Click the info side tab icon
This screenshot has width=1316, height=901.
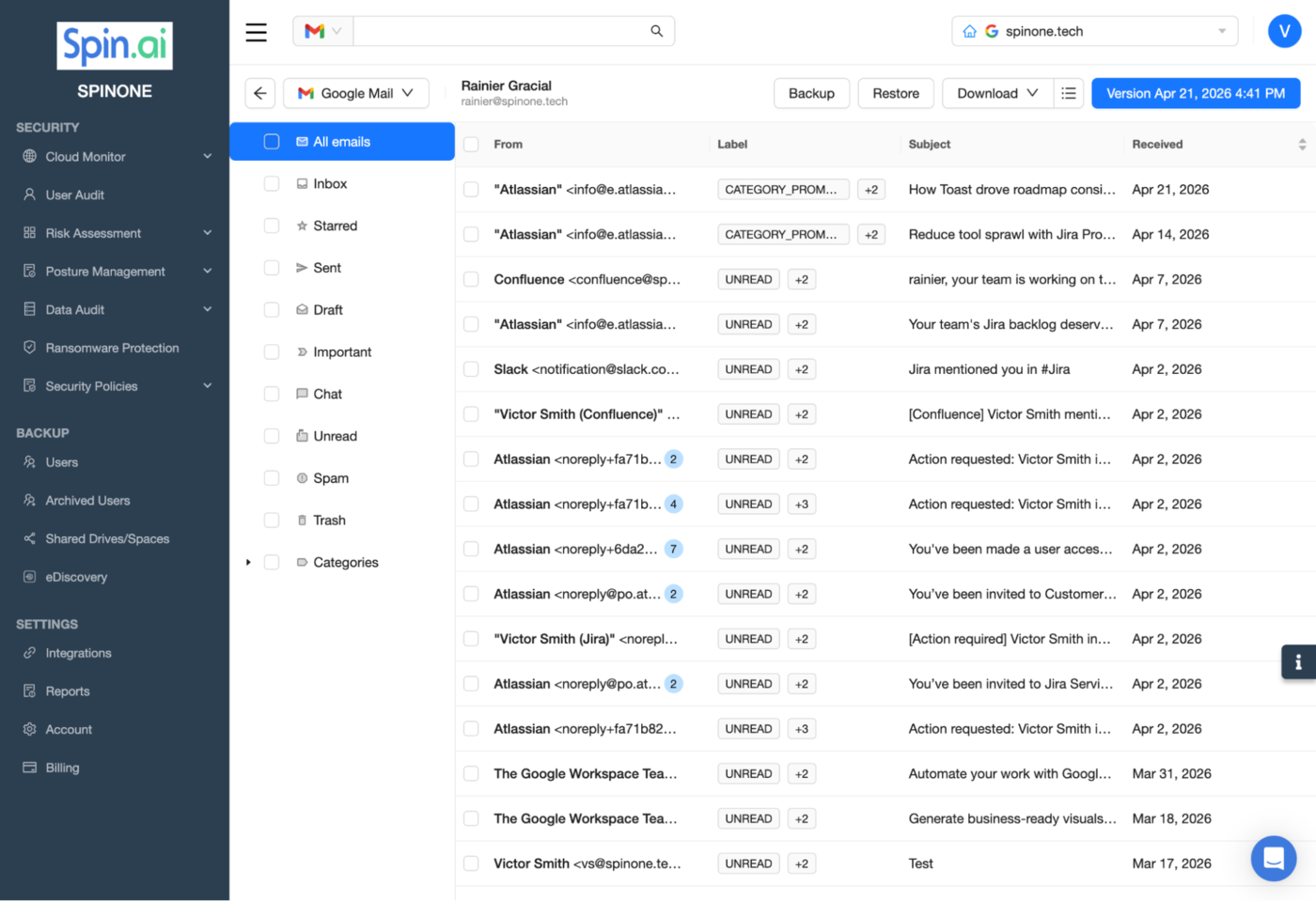coord(1298,661)
